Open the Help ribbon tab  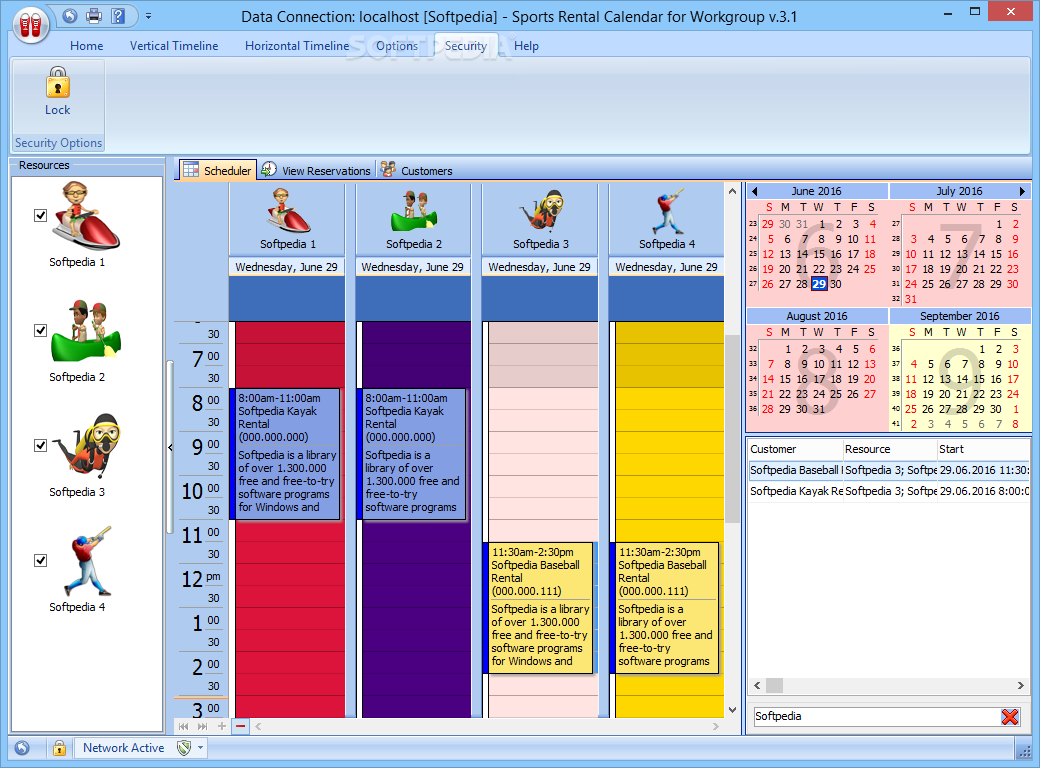526,46
